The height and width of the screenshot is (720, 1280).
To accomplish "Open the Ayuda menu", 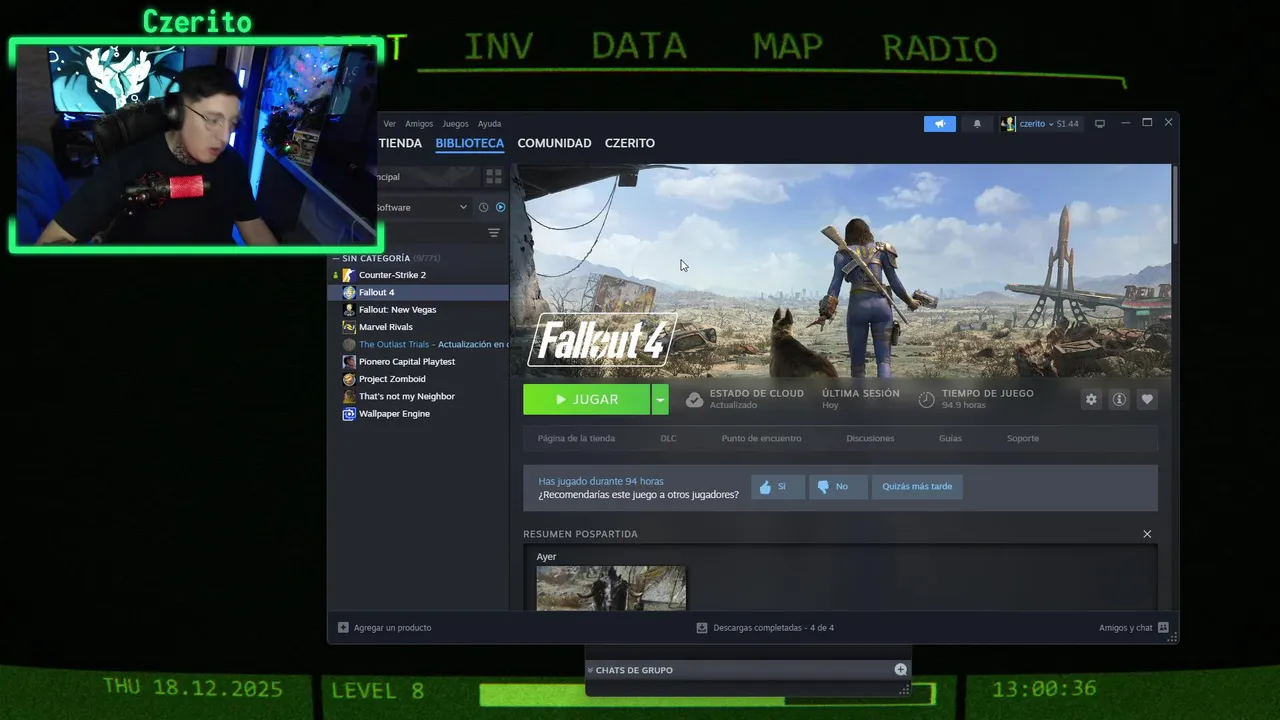I will (489, 124).
